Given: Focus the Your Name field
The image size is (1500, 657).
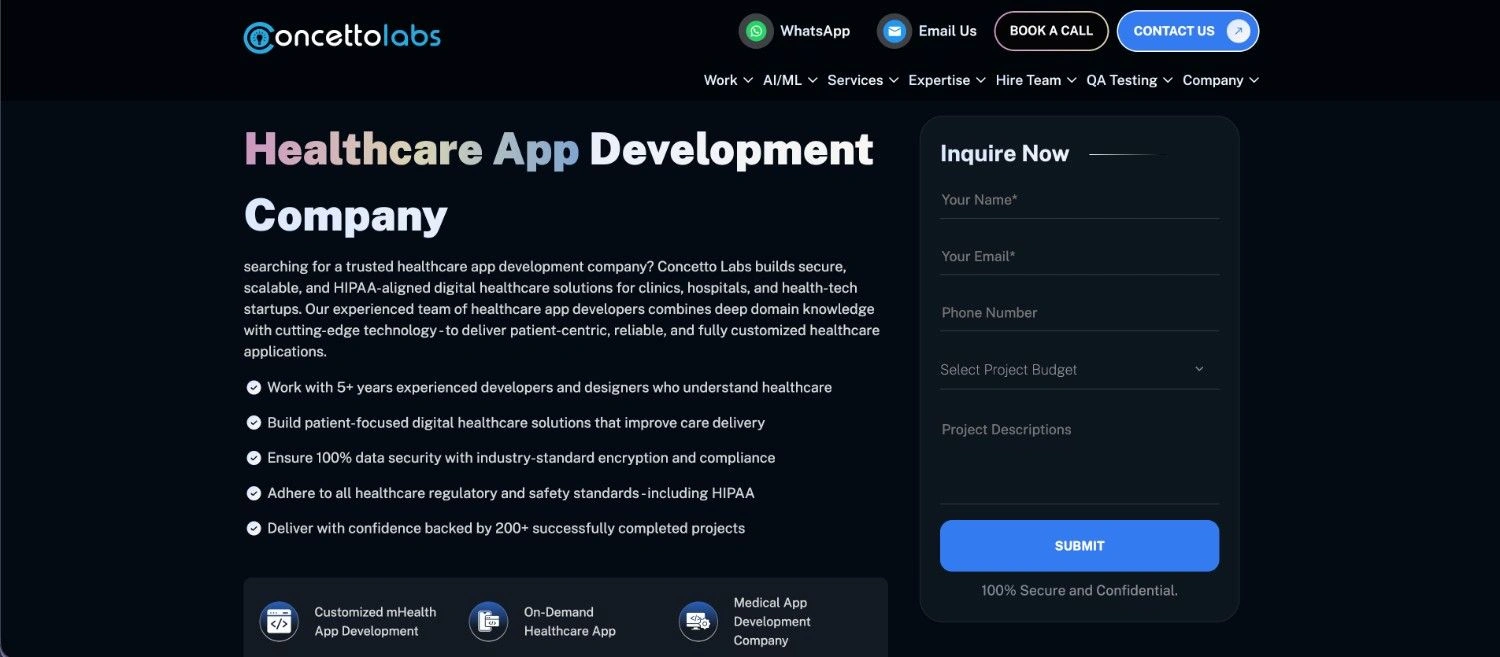Looking at the screenshot, I should pyautogui.click(x=1079, y=200).
